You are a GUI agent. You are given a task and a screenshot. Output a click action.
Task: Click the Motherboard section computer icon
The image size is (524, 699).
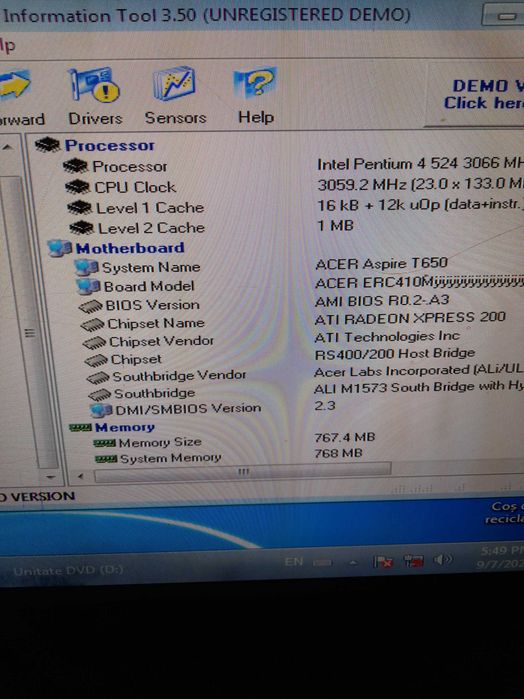click(x=60, y=248)
